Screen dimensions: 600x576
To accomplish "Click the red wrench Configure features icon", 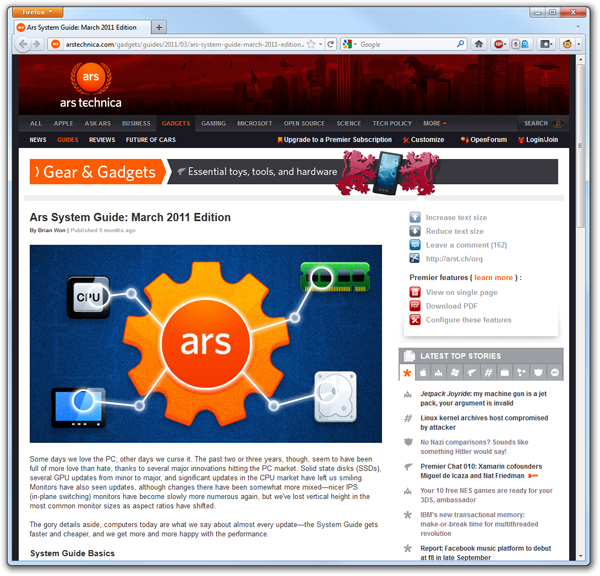I will pyautogui.click(x=415, y=320).
